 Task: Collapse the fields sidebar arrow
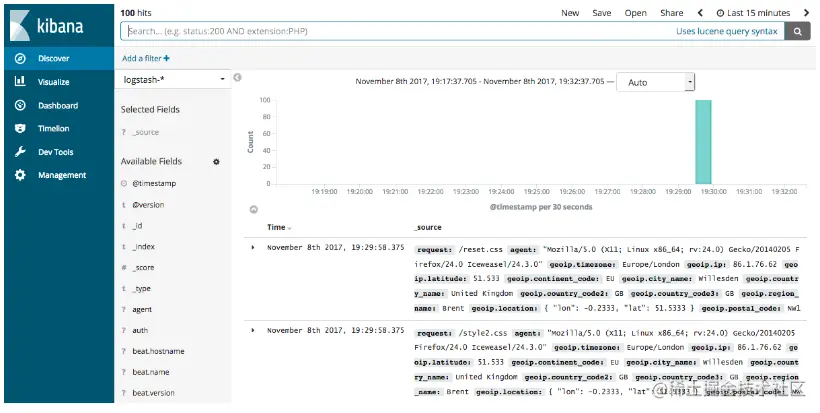tap(237, 77)
